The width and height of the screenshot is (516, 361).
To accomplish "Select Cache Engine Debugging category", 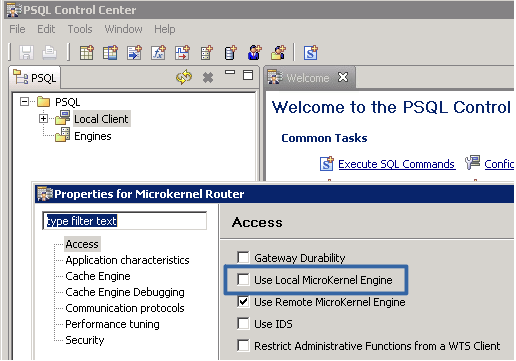I will click(125, 292).
